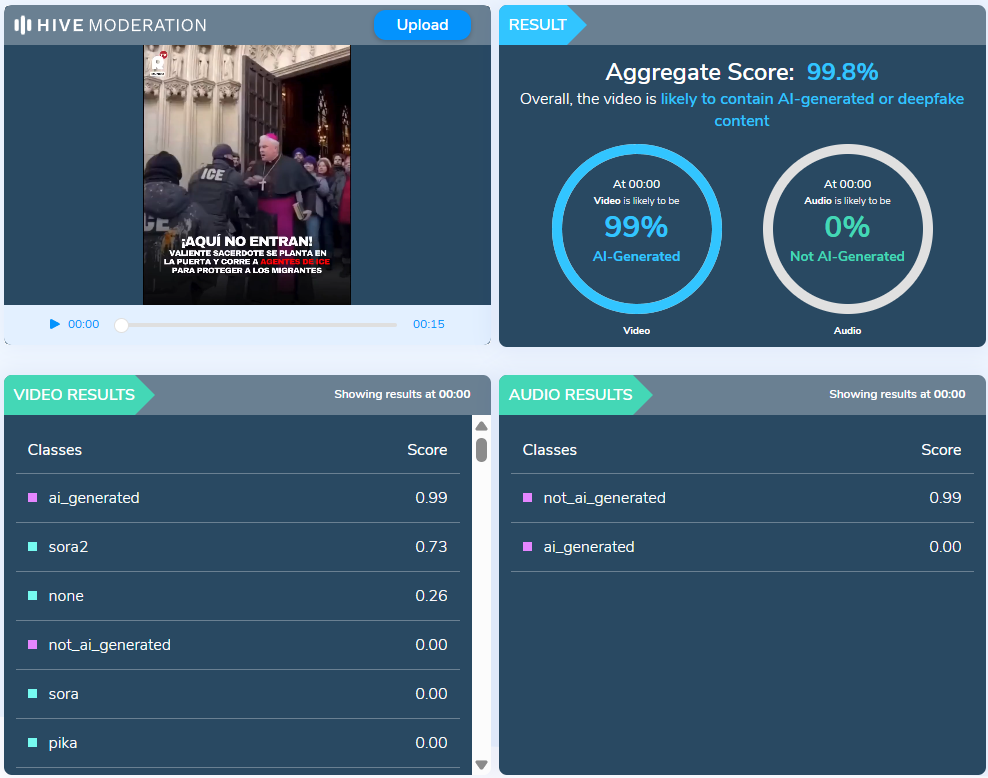The width and height of the screenshot is (988, 778).
Task: Select the ai_generated video class row
Action: [237, 498]
